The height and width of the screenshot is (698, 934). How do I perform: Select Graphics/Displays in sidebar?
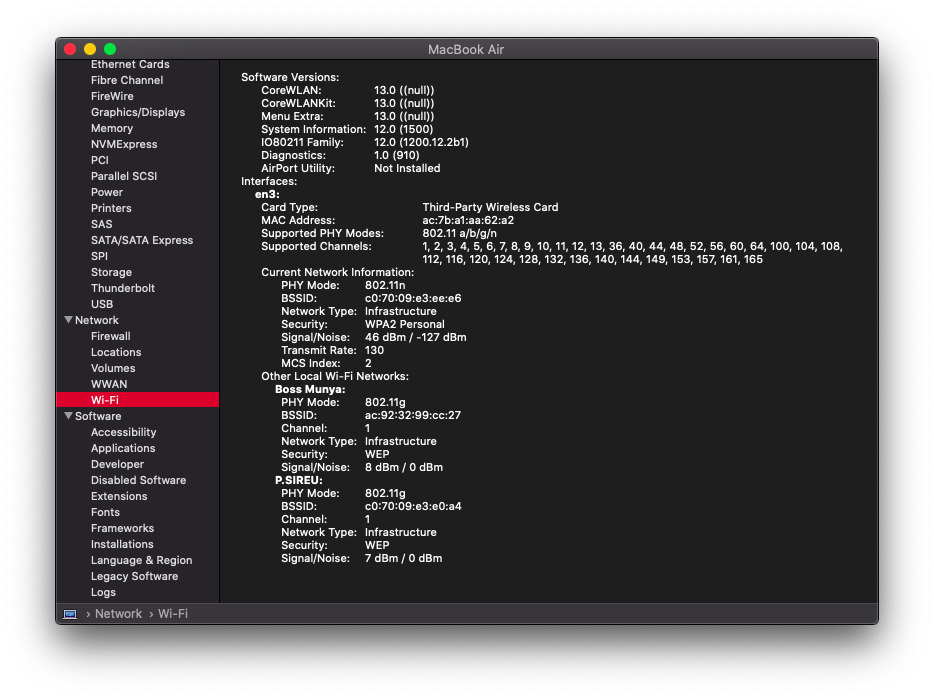point(138,113)
